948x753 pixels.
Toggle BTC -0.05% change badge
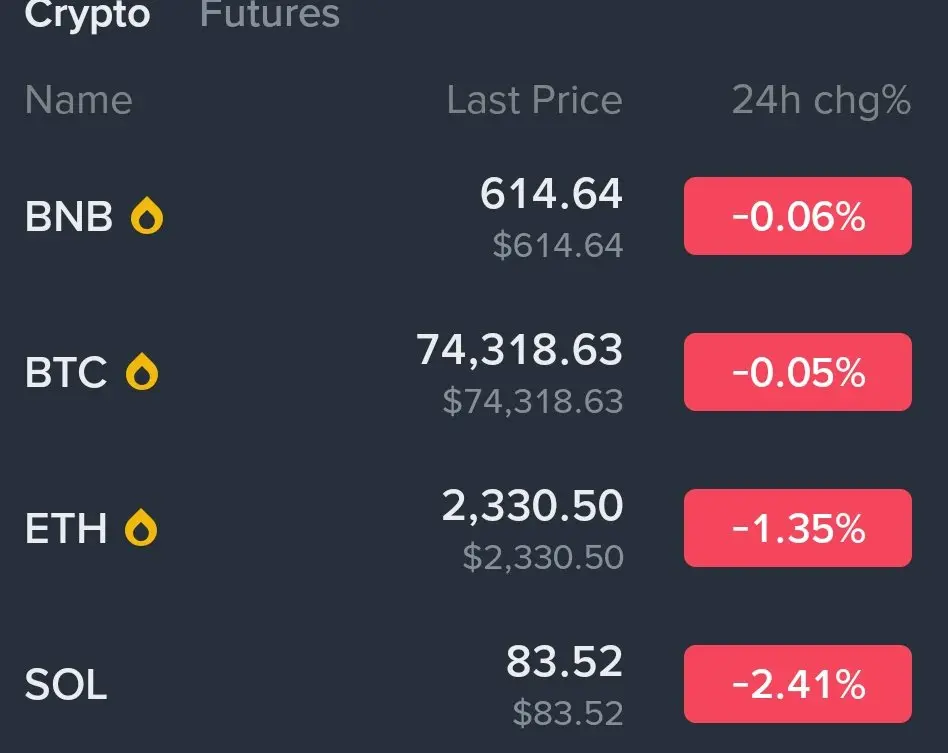coord(797,372)
